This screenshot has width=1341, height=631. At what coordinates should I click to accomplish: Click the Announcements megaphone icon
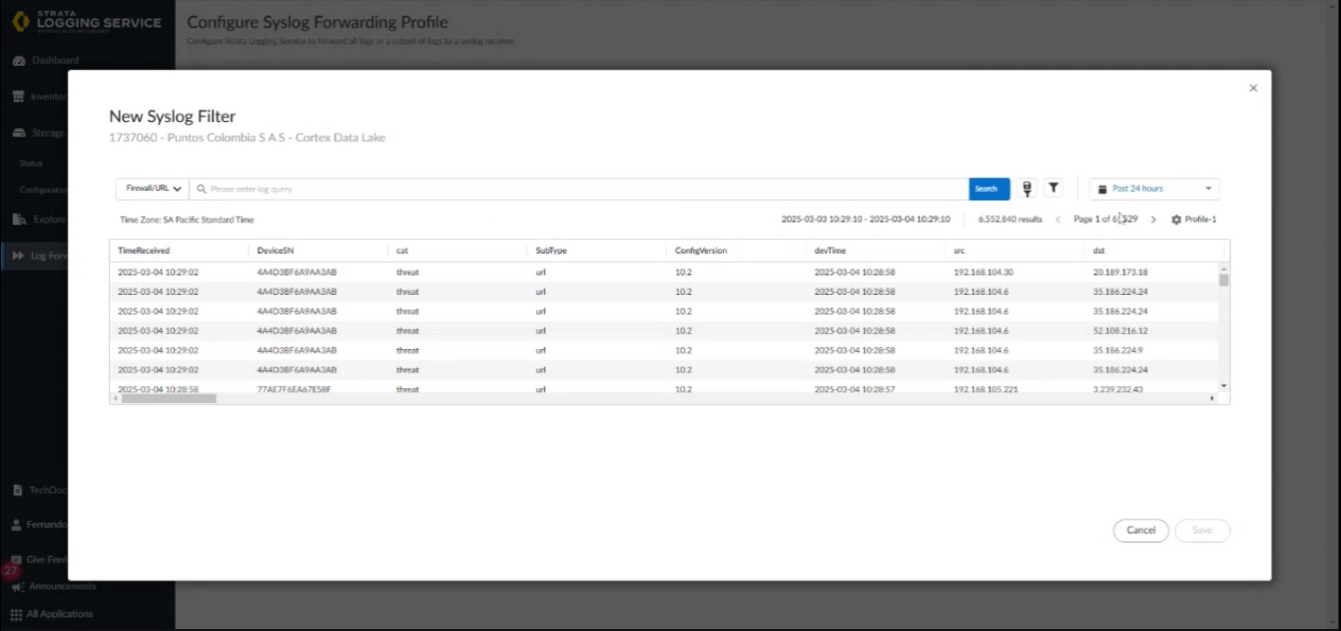[x=18, y=587]
